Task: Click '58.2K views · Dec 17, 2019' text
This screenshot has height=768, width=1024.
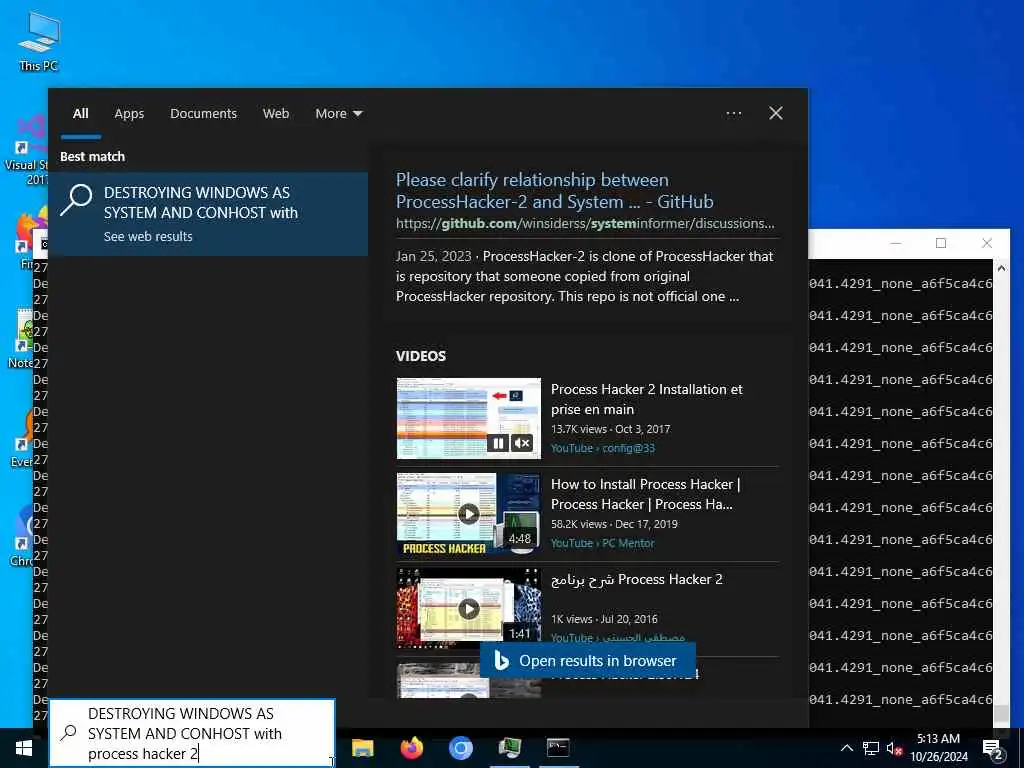Action: click(x=615, y=524)
